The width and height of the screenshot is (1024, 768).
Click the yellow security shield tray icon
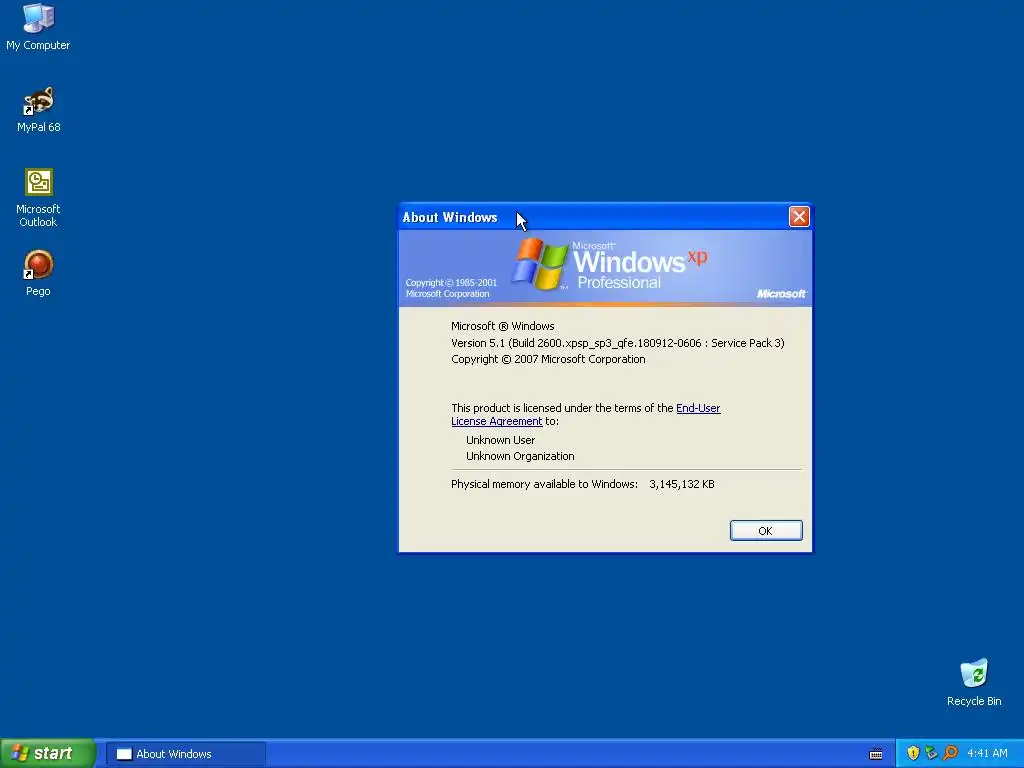click(x=913, y=753)
